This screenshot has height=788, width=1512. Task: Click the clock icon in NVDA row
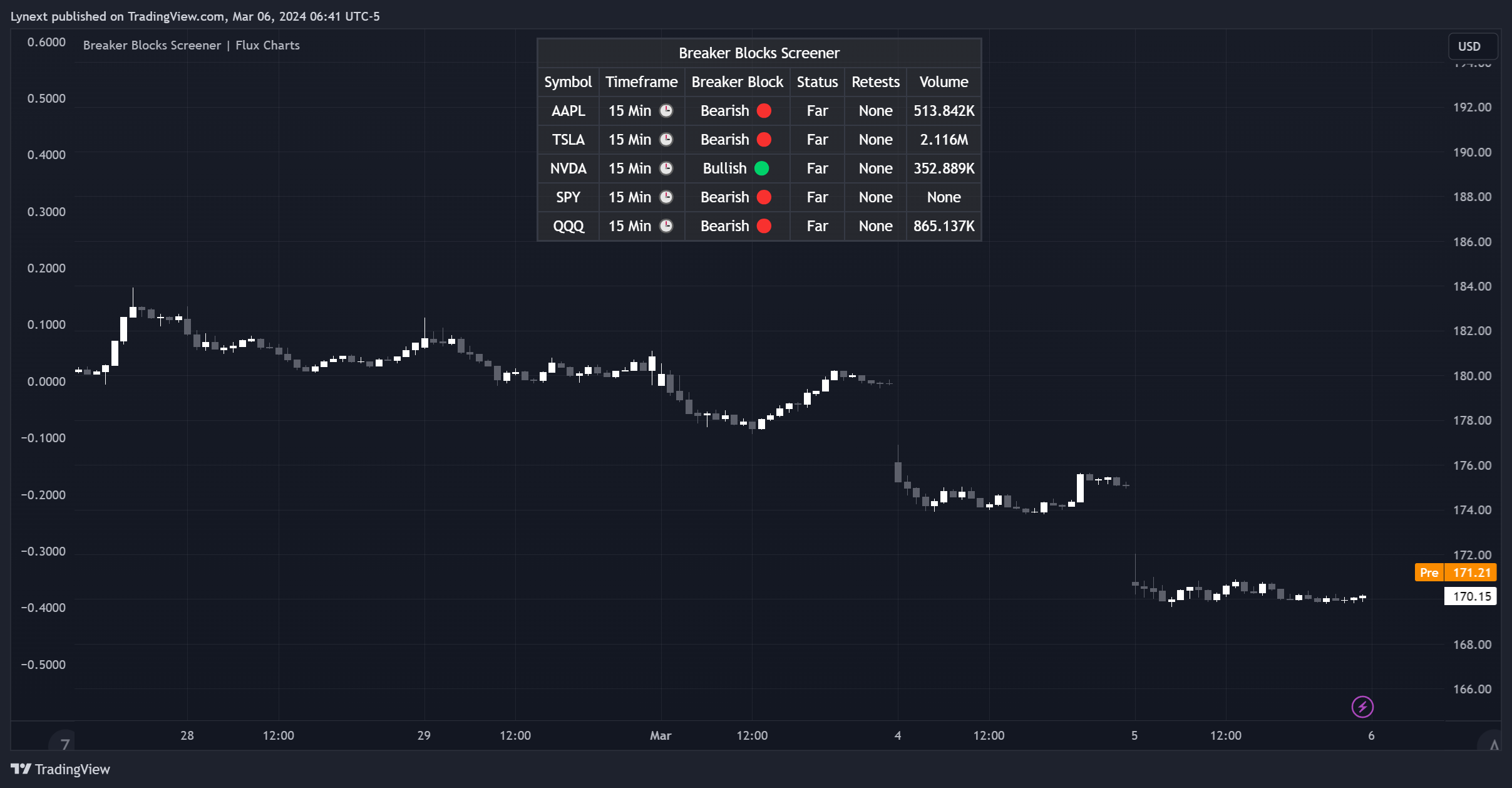point(666,168)
